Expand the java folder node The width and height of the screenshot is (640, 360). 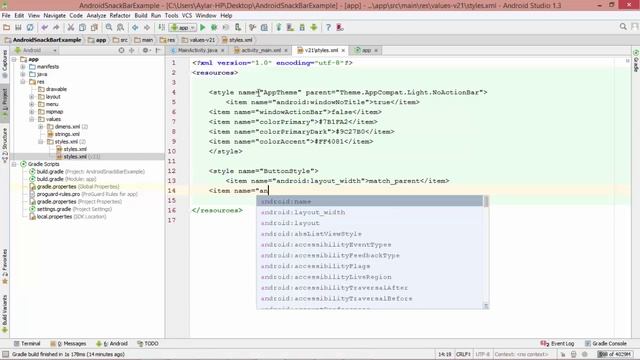click(x=23, y=74)
